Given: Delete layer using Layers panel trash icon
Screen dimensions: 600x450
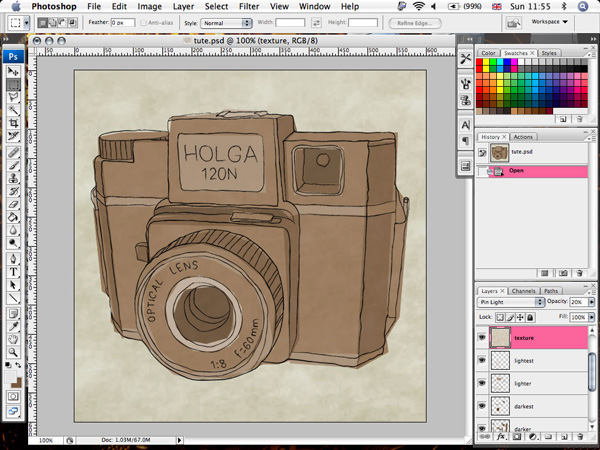Looking at the screenshot, I should (580, 437).
